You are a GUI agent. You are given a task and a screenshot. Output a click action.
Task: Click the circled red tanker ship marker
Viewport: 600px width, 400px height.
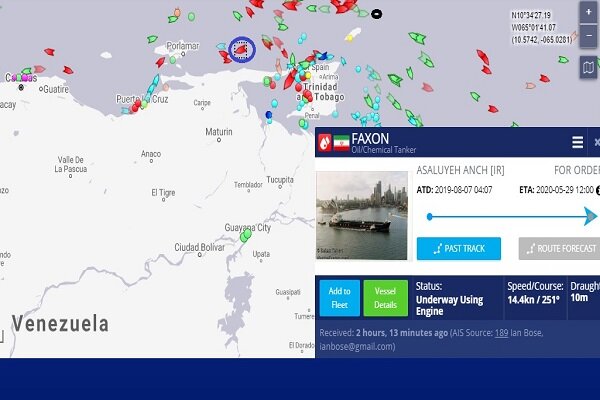[x=241, y=49]
